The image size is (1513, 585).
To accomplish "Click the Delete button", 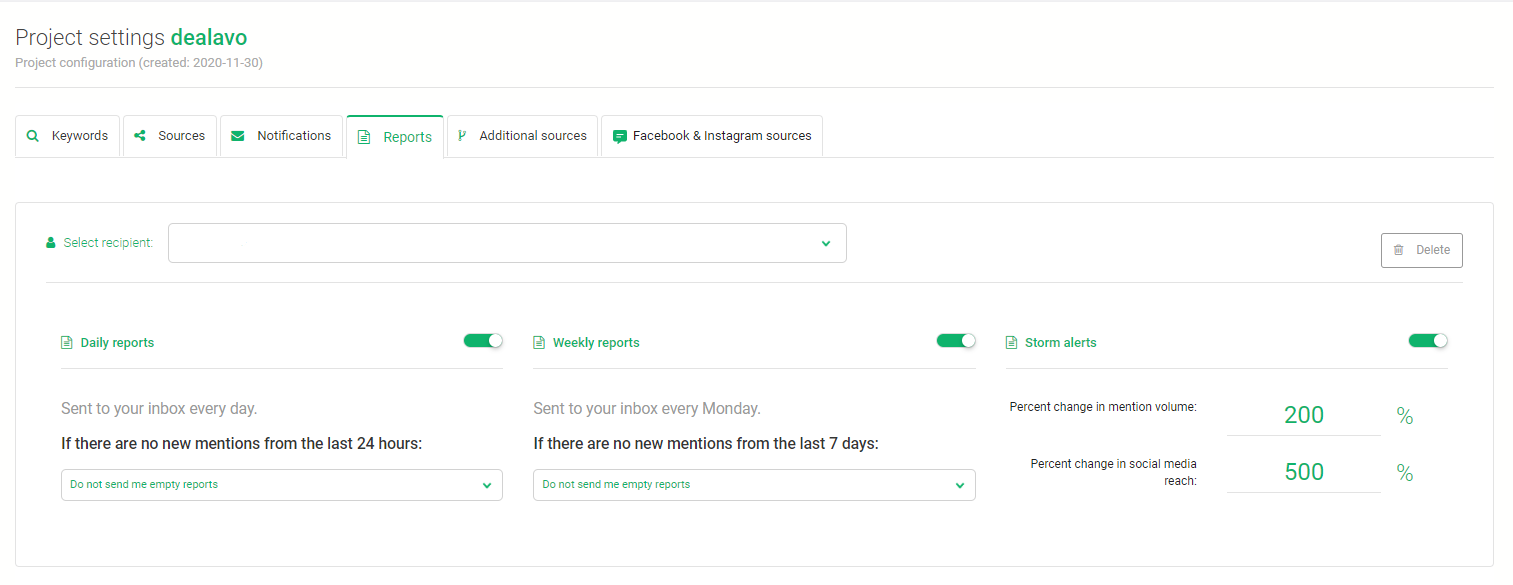I will coord(1422,250).
